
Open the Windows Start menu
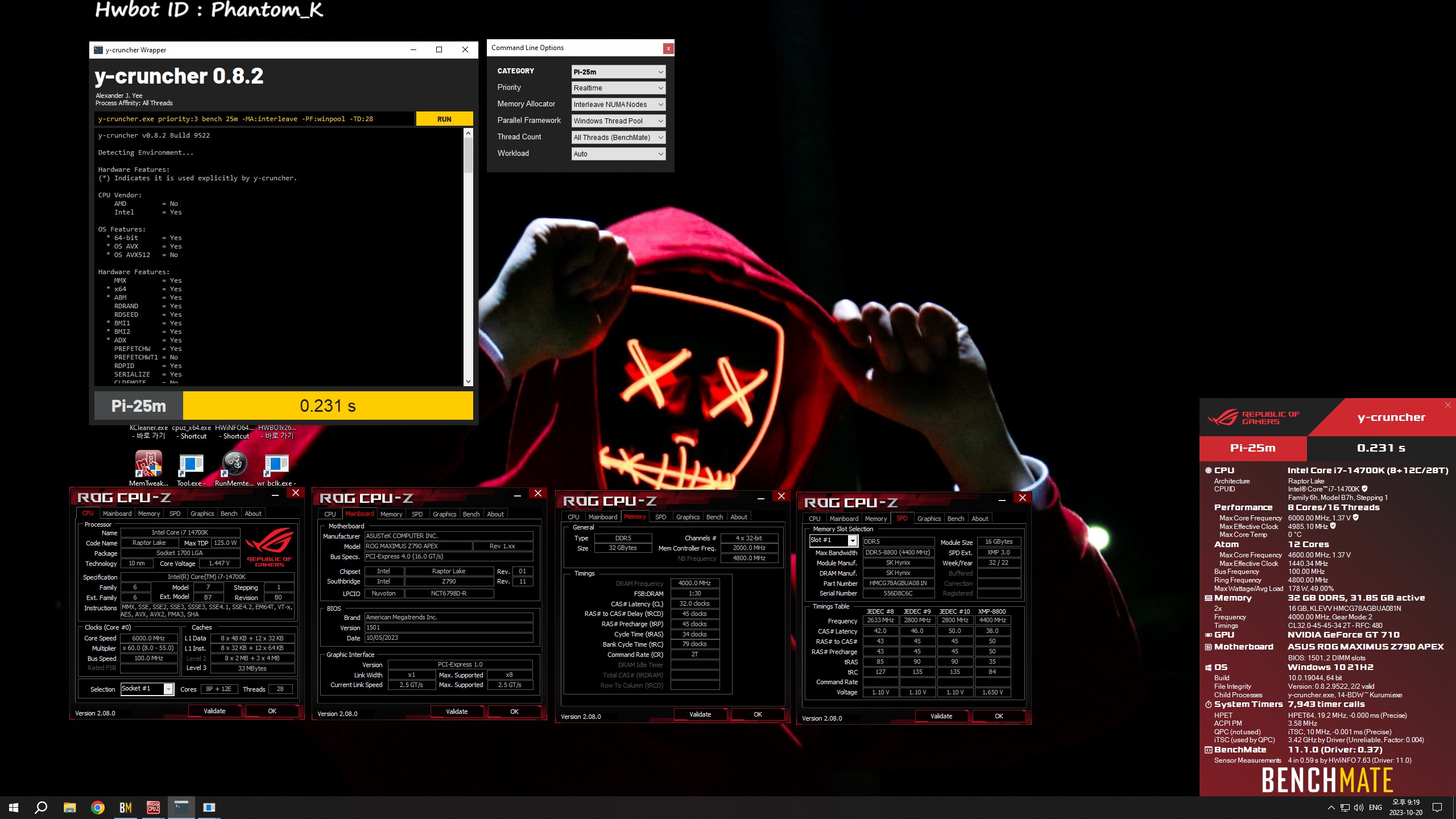14,808
